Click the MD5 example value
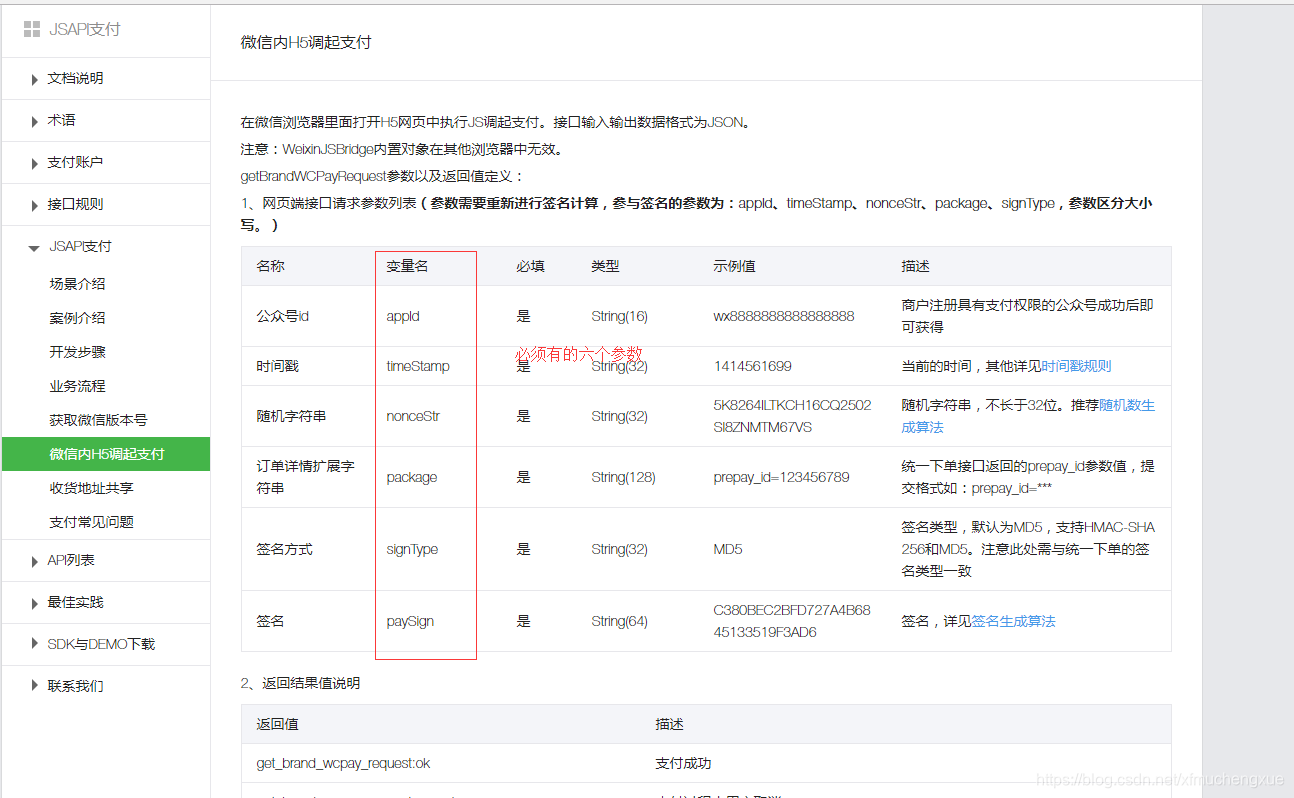The height and width of the screenshot is (798, 1294). coord(728,549)
